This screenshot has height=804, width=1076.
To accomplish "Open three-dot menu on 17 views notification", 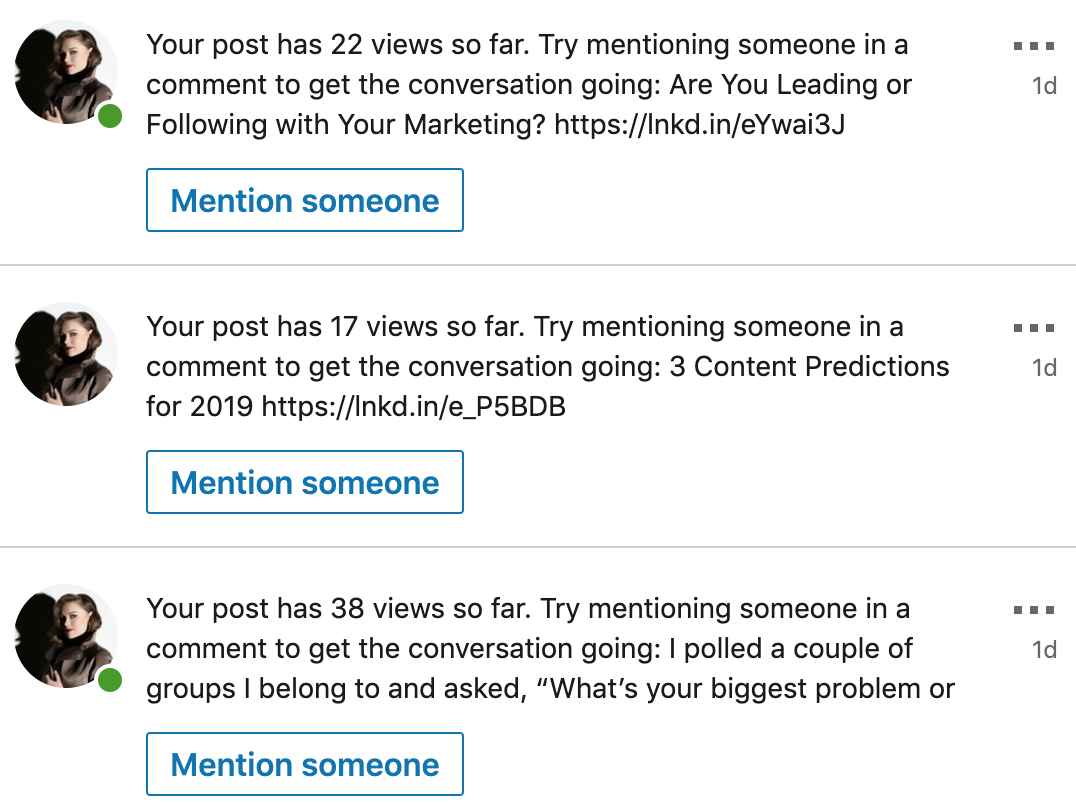I will click(x=1033, y=328).
